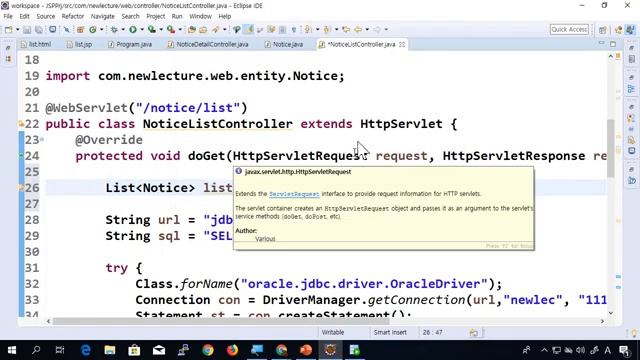Click the Windows Start button
The width and height of the screenshot is (640, 360).
pyautogui.click(x=12, y=350)
